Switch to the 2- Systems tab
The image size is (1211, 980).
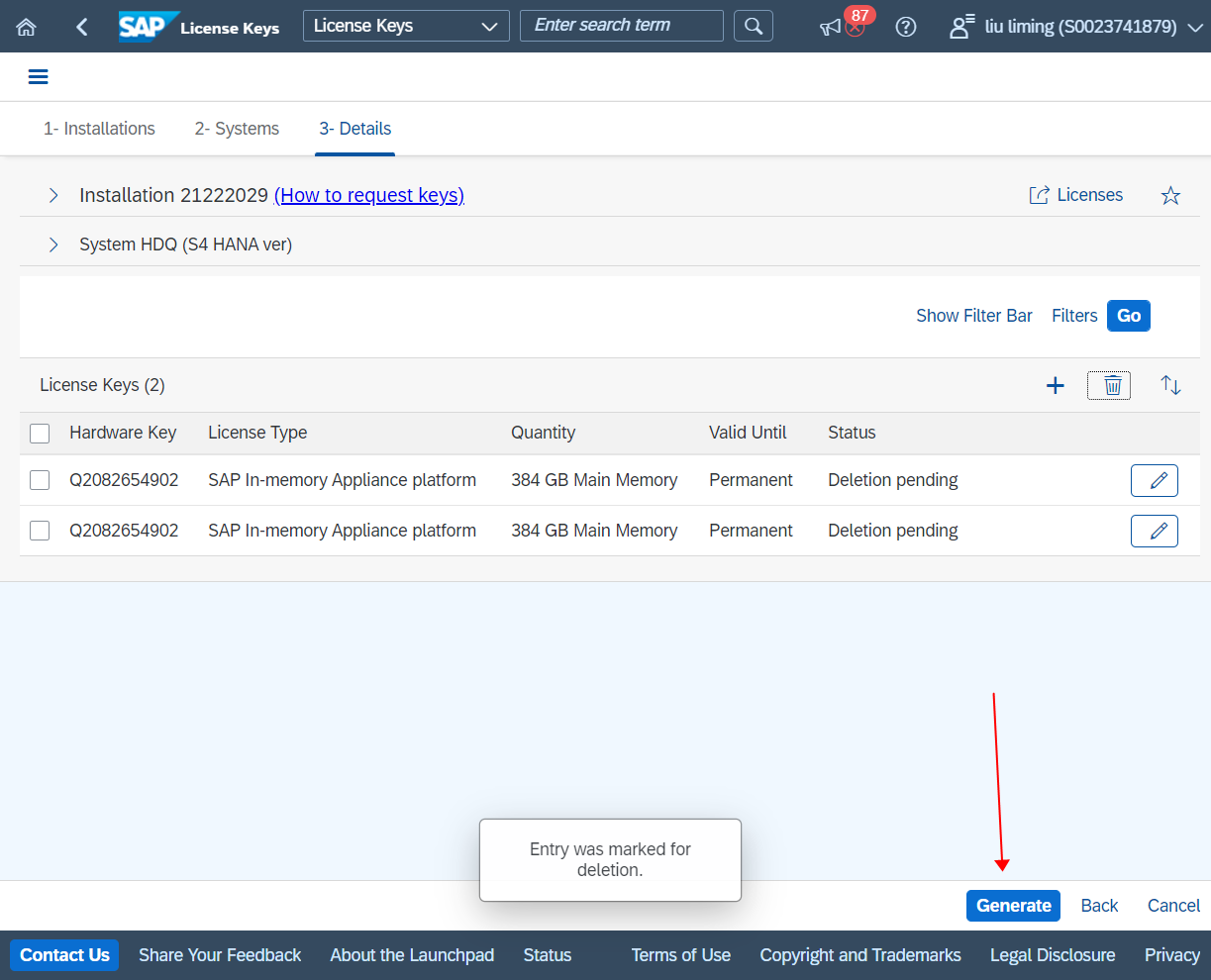click(x=237, y=129)
